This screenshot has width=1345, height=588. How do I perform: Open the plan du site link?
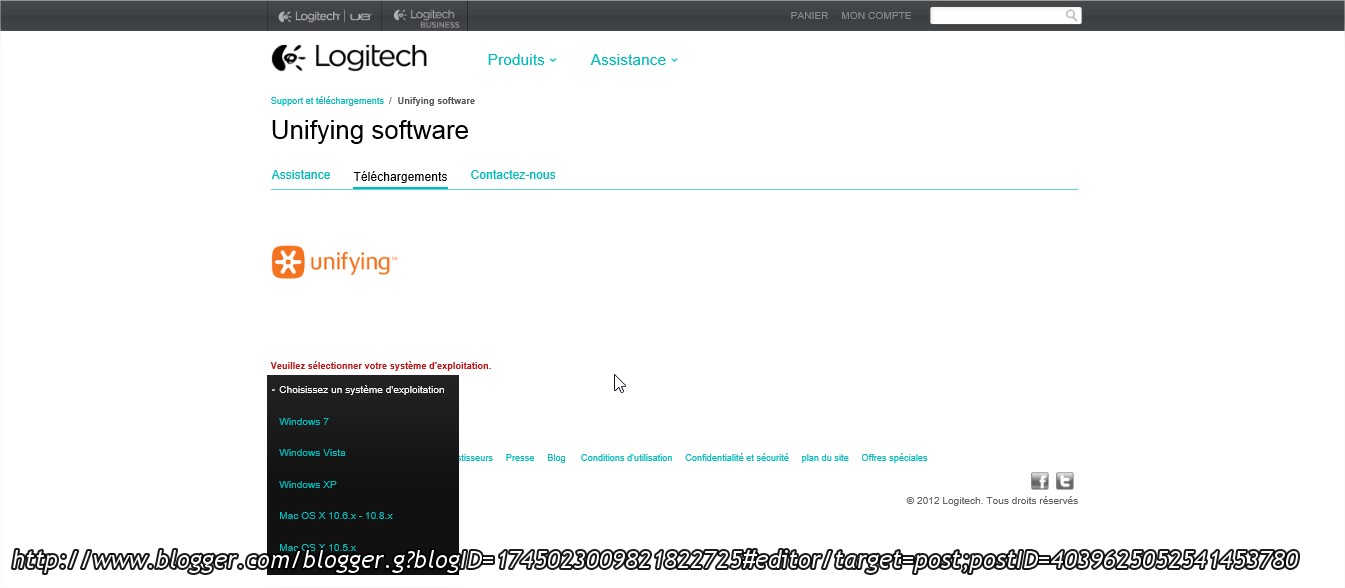(825, 458)
